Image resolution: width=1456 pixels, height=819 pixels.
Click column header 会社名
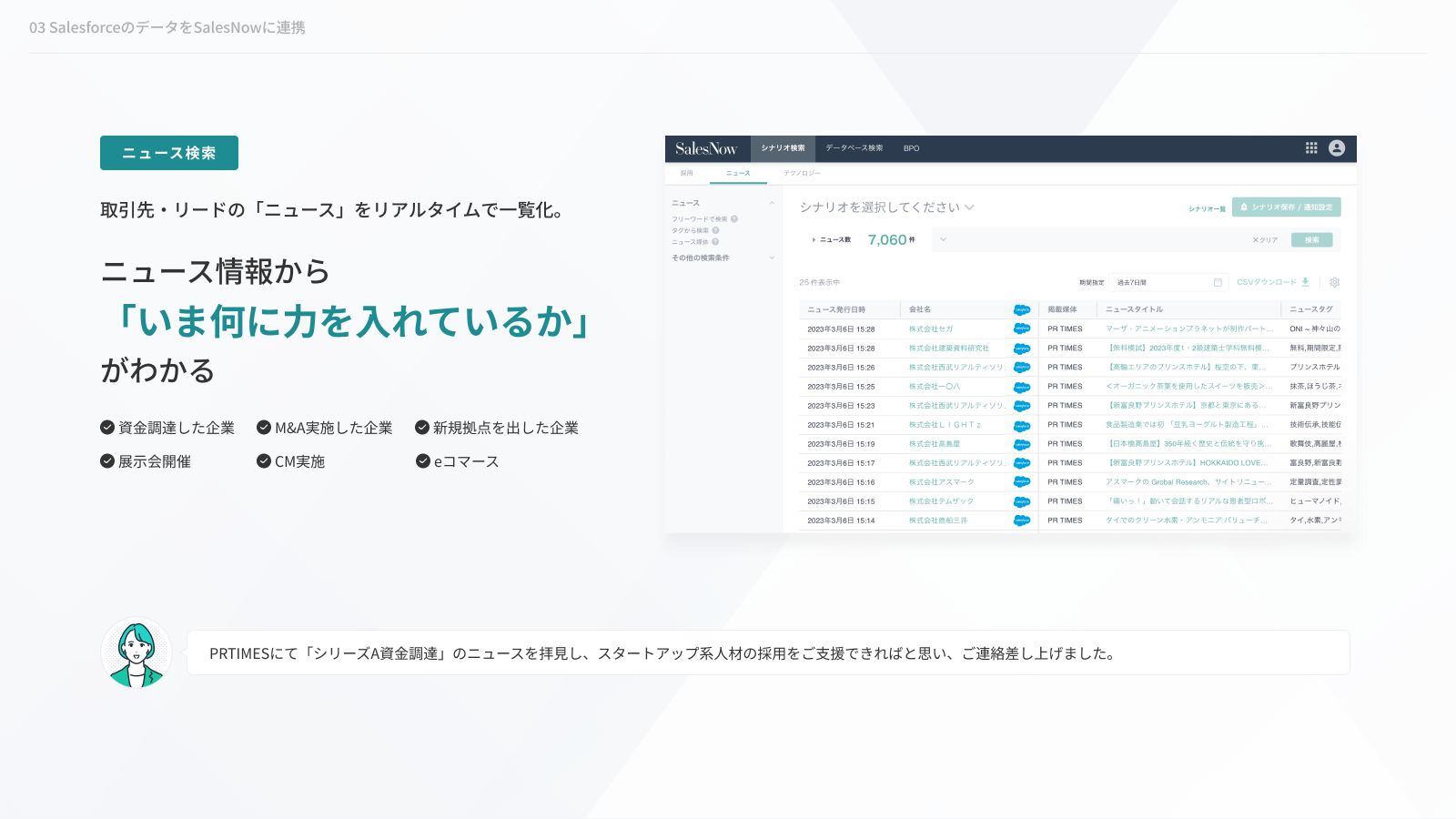[920, 310]
